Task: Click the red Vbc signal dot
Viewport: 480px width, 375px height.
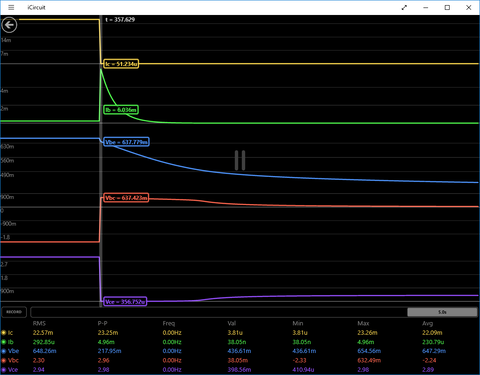Action: (4, 360)
